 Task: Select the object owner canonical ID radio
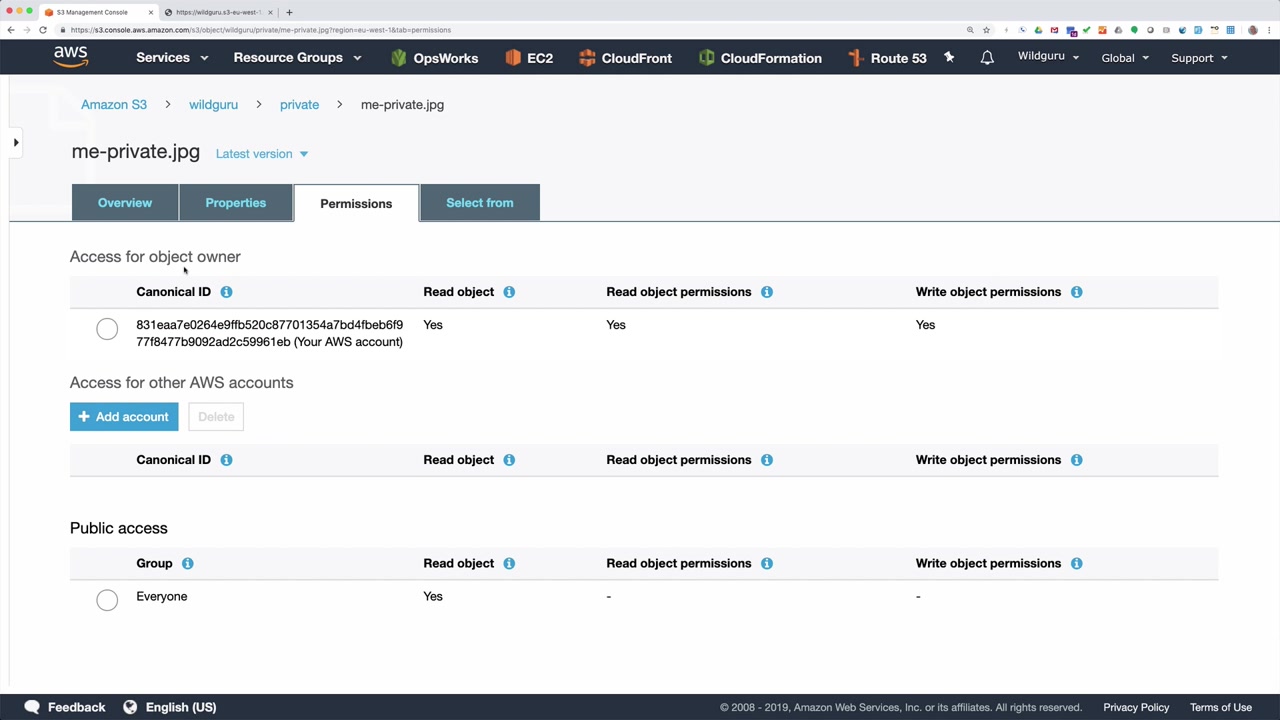coord(107,329)
